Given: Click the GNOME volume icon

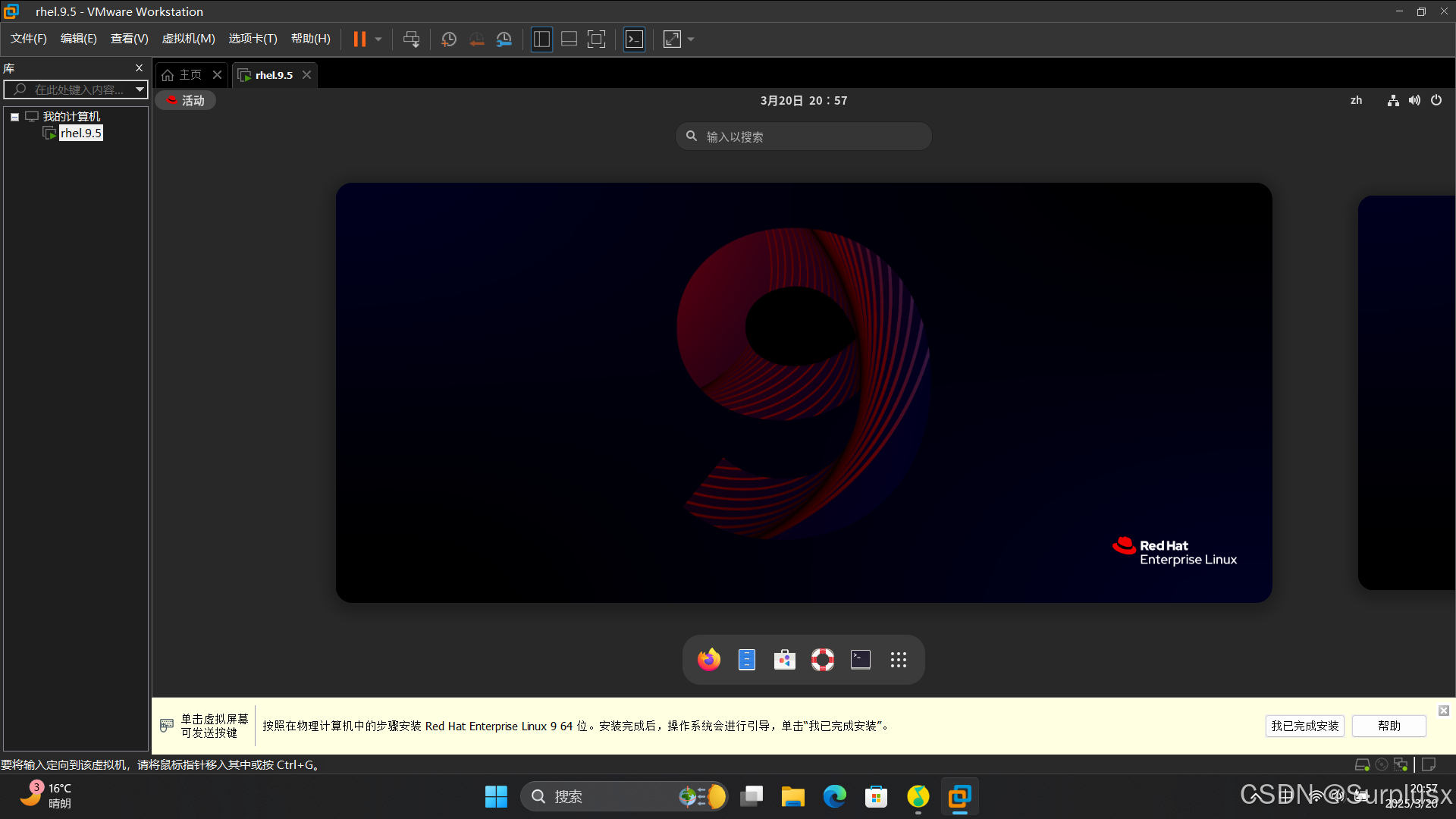Looking at the screenshot, I should pyautogui.click(x=1414, y=100).
